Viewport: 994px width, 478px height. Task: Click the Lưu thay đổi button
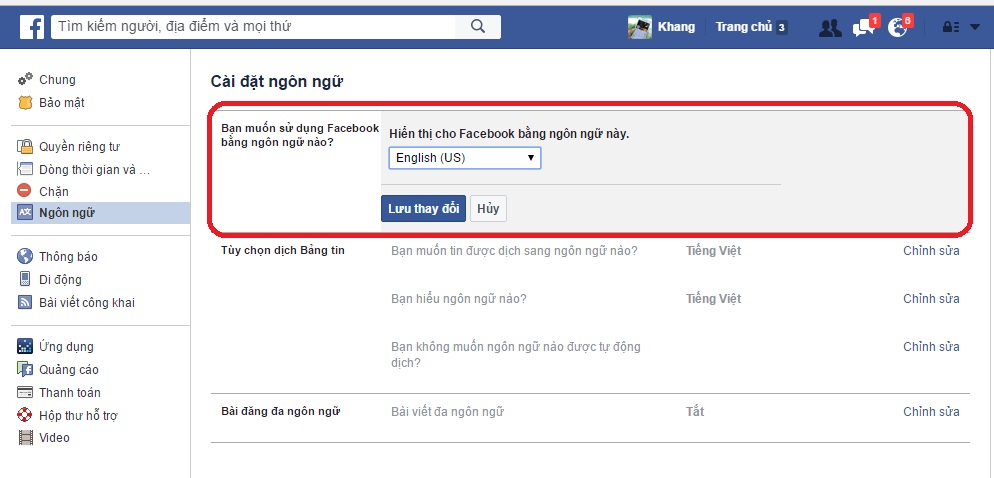[x=423, y=209]
